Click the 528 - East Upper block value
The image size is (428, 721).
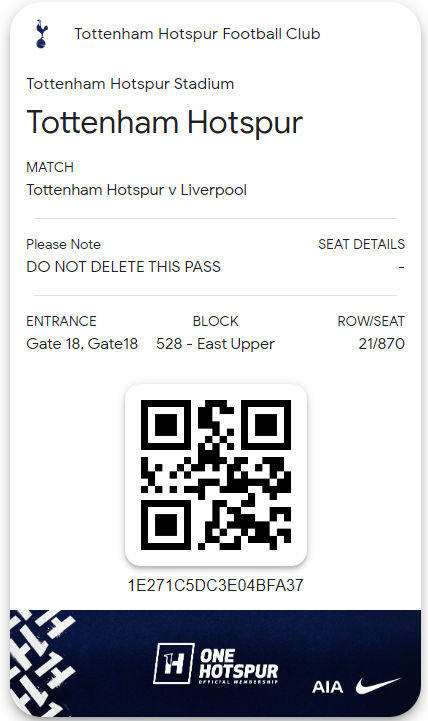(215, 344)
